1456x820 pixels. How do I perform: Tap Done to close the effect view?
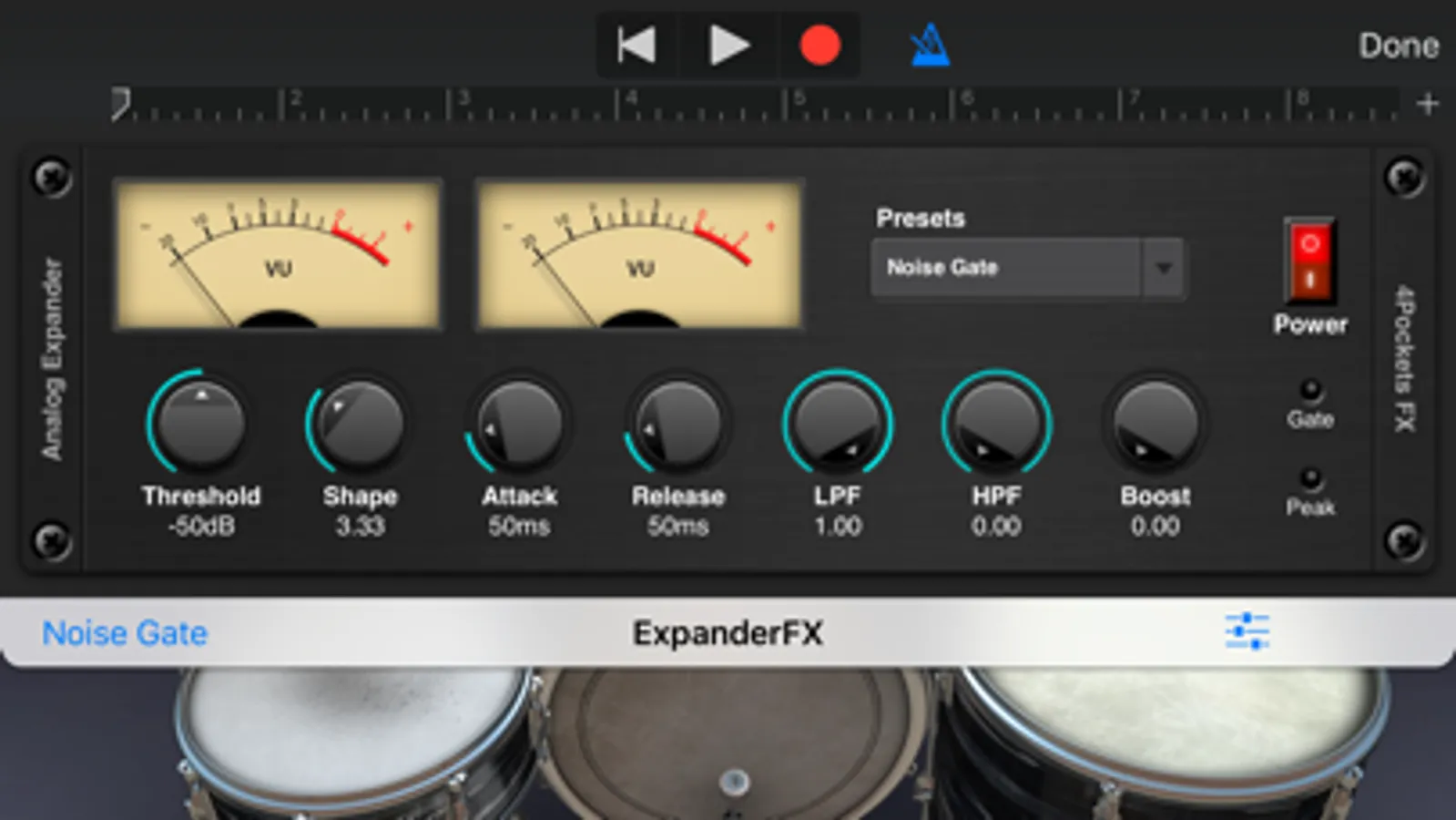pos(1399,46)
